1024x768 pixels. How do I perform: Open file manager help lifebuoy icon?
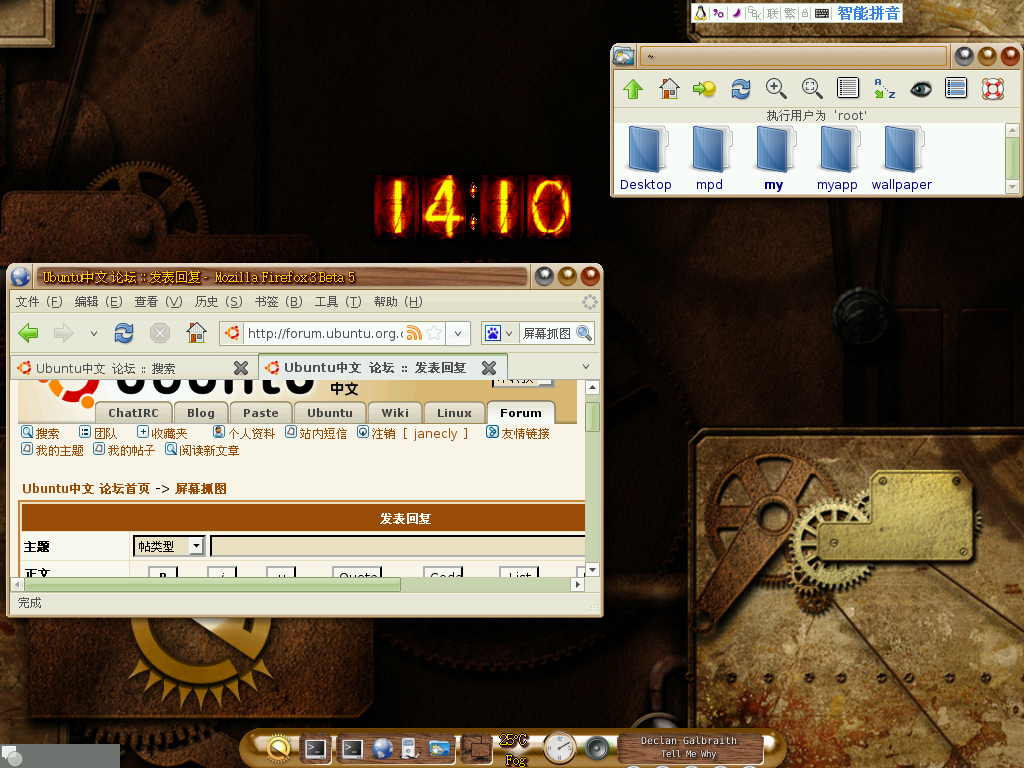993,88
